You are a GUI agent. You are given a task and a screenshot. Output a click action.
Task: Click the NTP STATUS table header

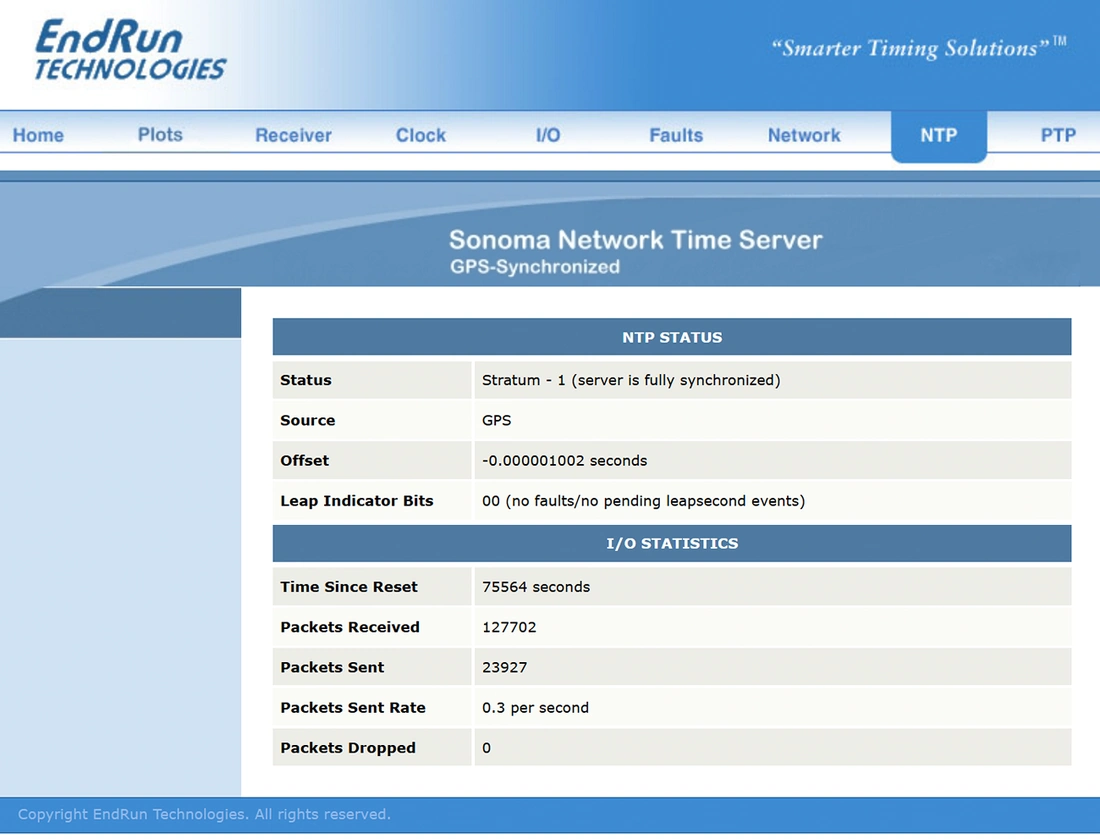click(x=672, y=337)
